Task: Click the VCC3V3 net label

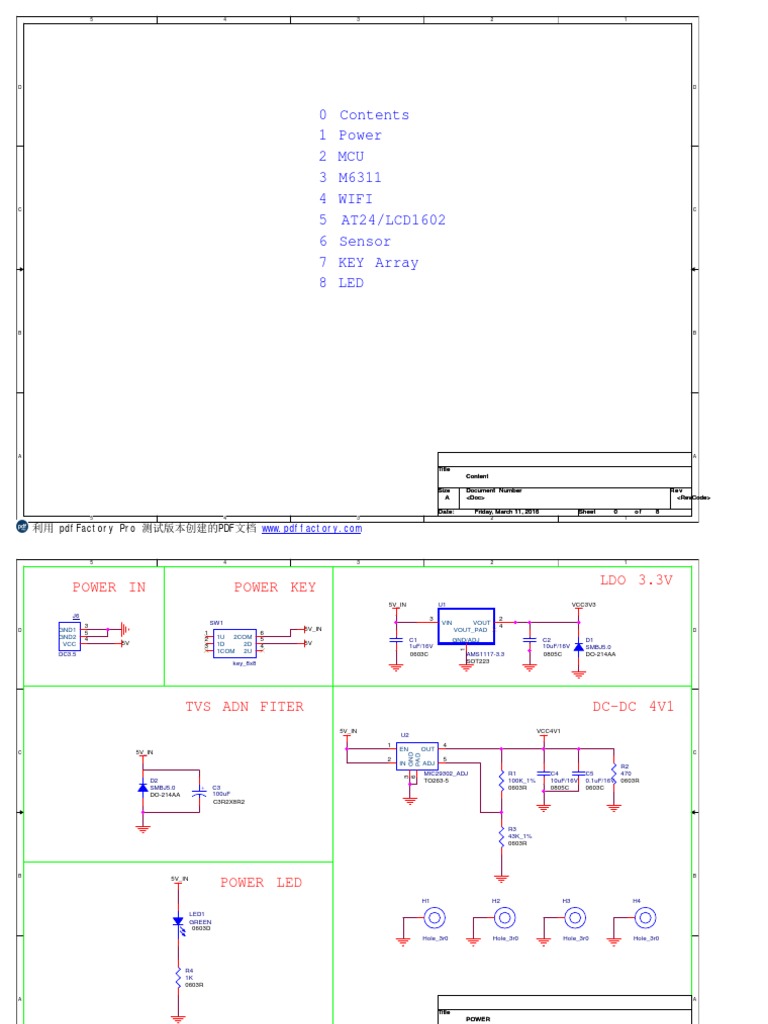Action: click(x=583, y=605)
